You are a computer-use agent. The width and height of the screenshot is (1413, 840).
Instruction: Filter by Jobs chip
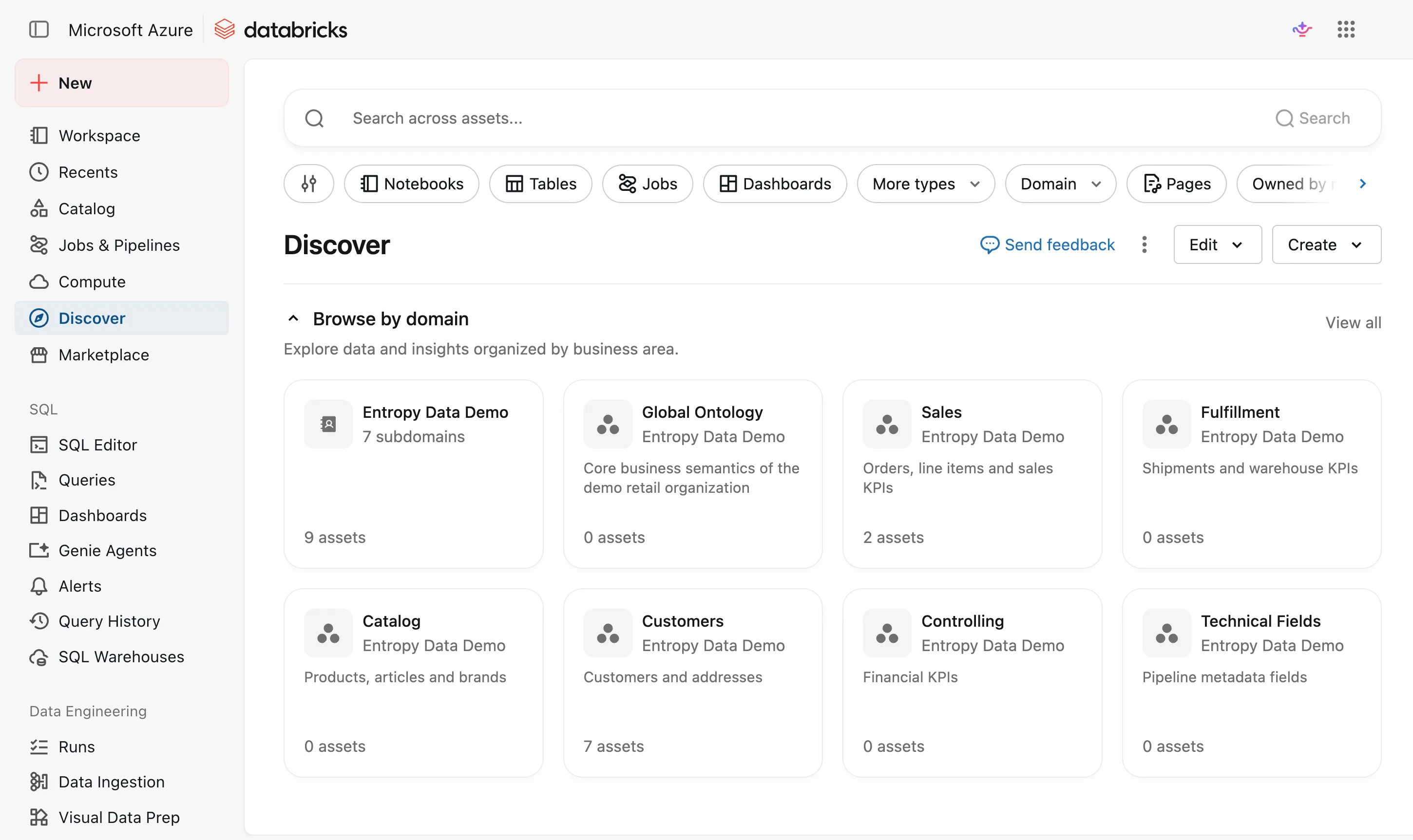point(648,184)
